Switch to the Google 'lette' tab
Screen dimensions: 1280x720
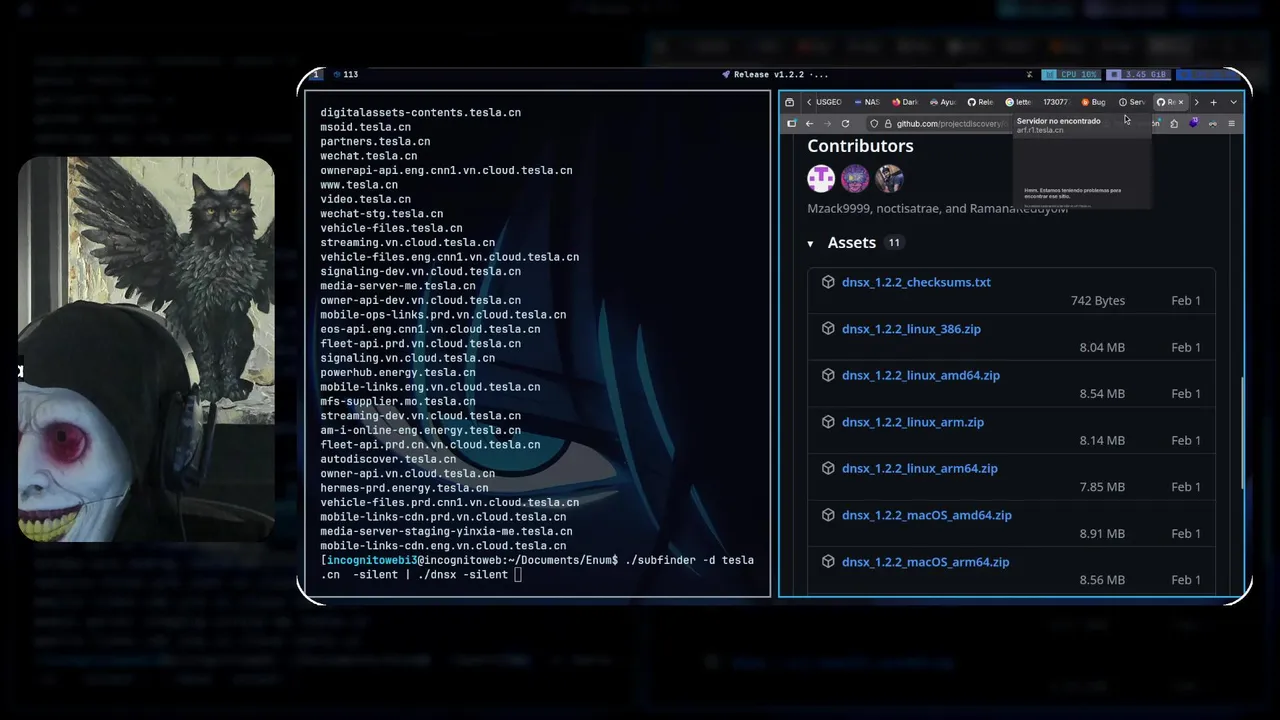(1018, 102)
